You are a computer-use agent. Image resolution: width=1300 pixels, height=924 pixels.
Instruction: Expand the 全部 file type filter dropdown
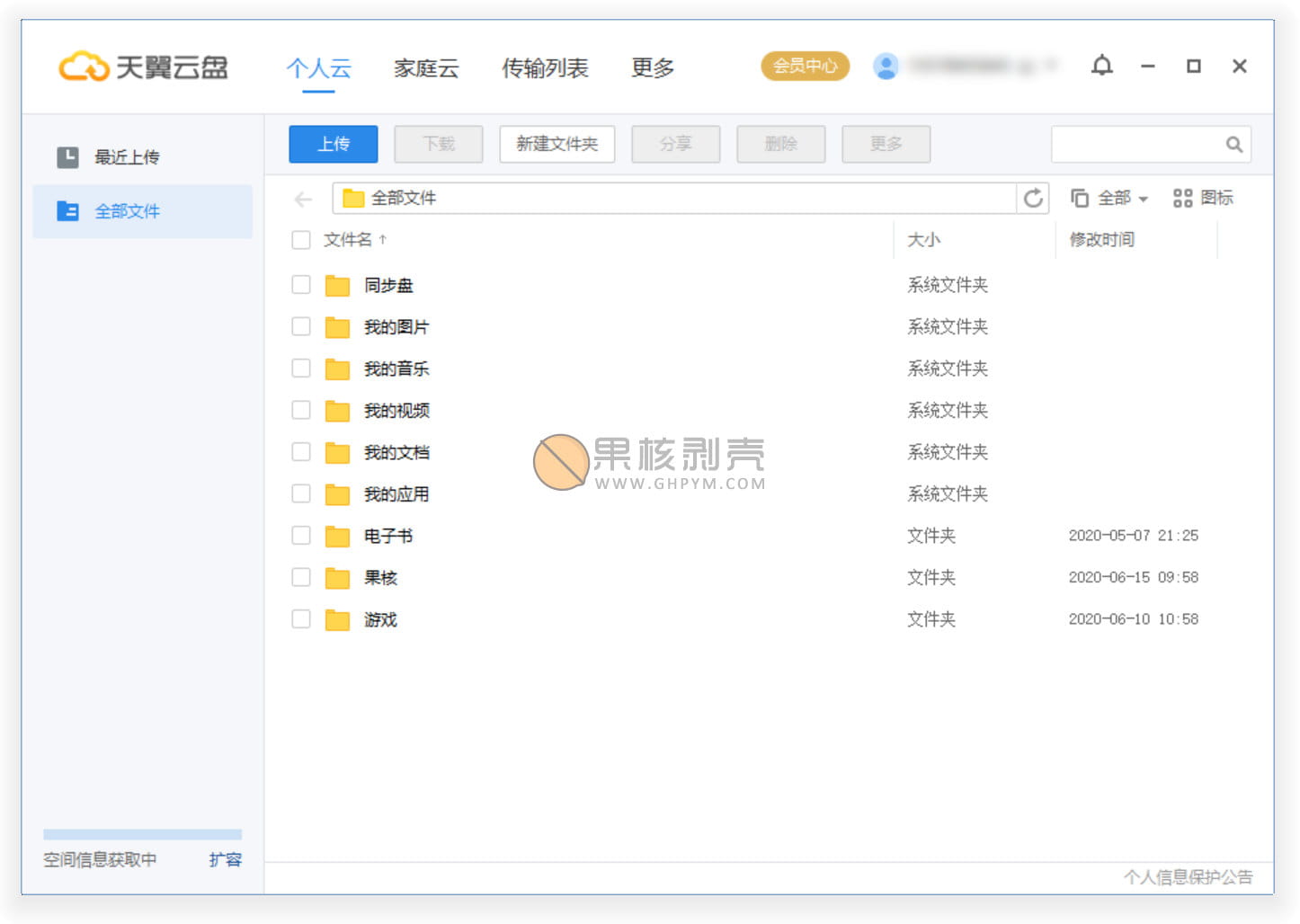(x=1110, y=198)
